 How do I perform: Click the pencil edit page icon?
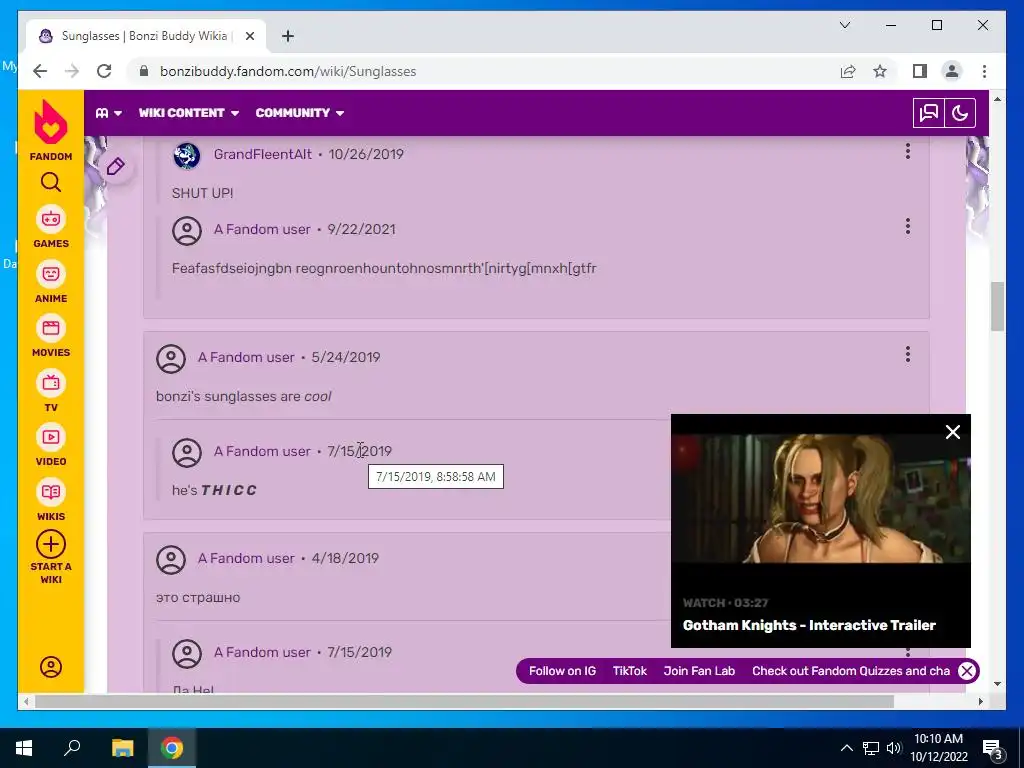116,167
